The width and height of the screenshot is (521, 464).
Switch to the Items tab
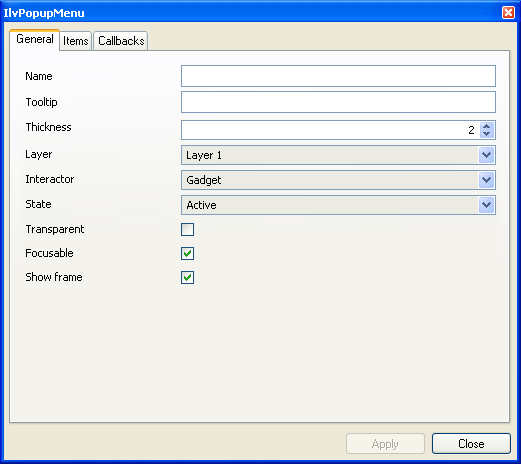click(x=76, y=41)
